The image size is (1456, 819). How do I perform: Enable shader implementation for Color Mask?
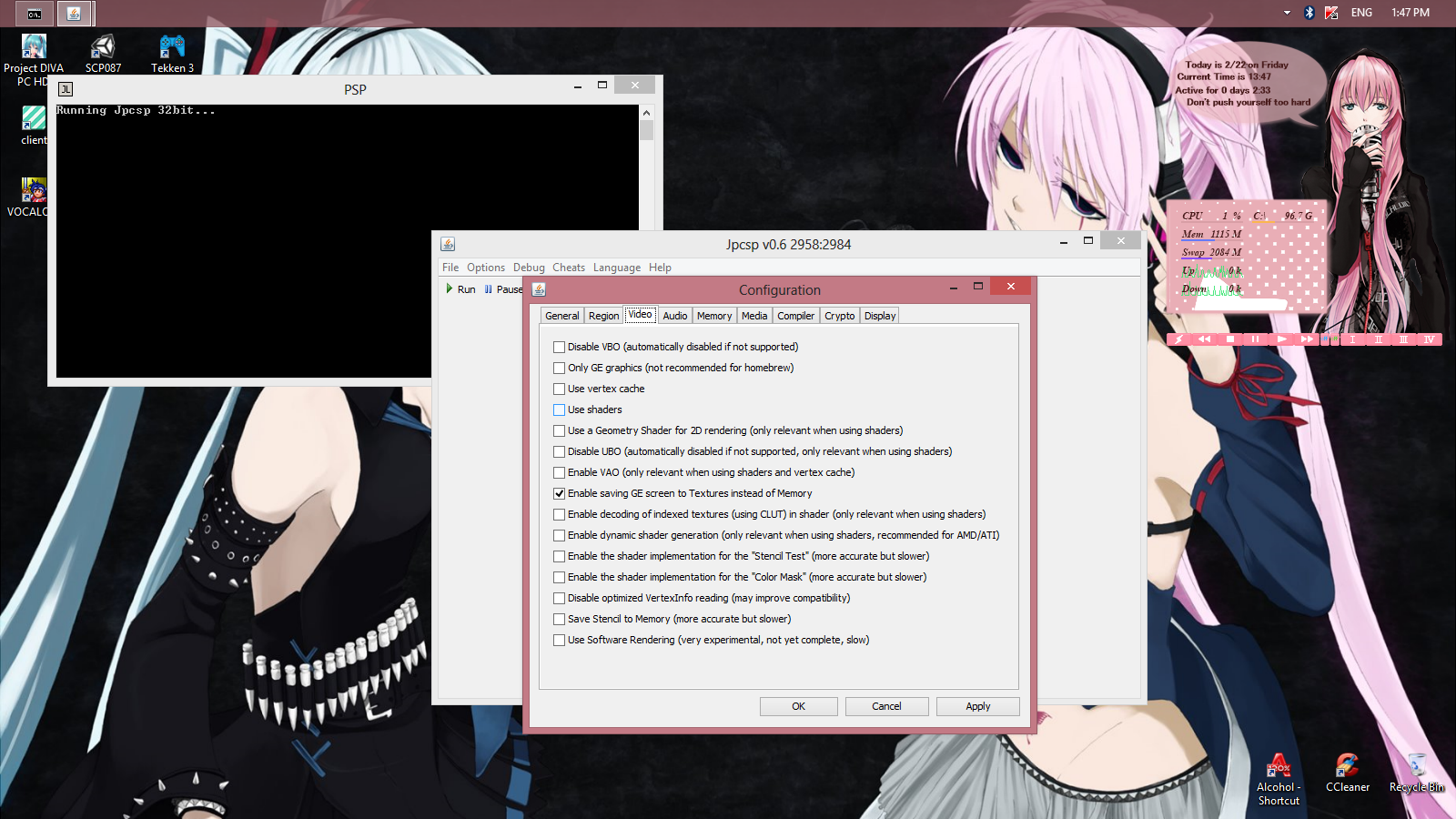[559, 577]
